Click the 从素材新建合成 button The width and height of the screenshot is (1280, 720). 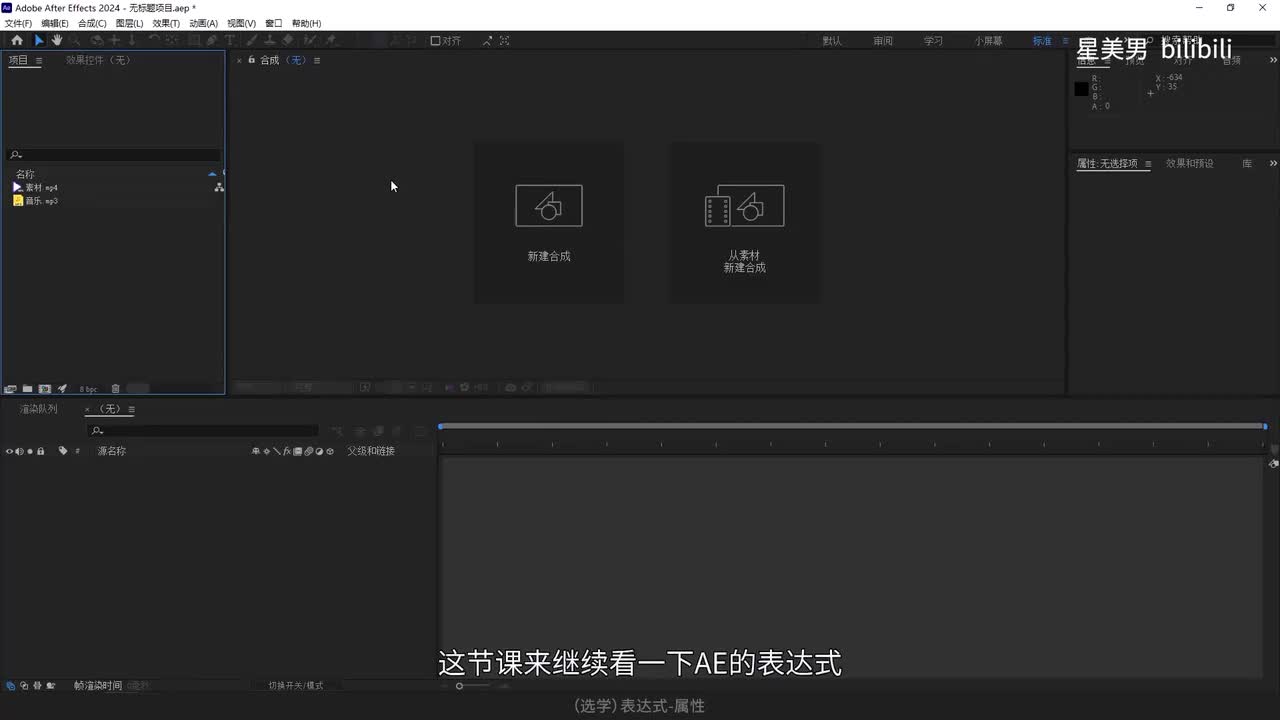[x=744, y=222]
